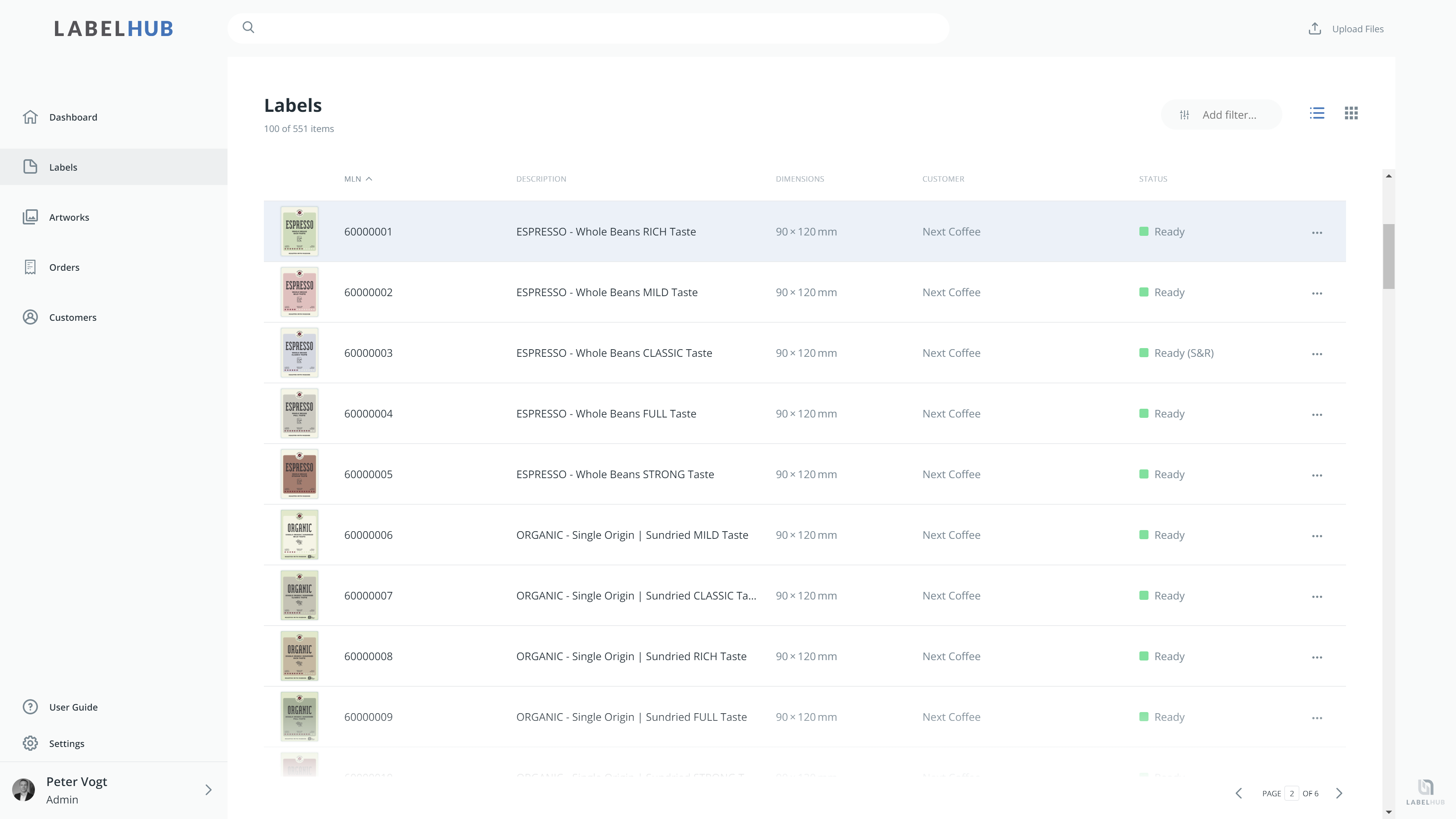1456x819 pixels.
Task: Open more options for label 60000003
Action: tap(1317, 354)
